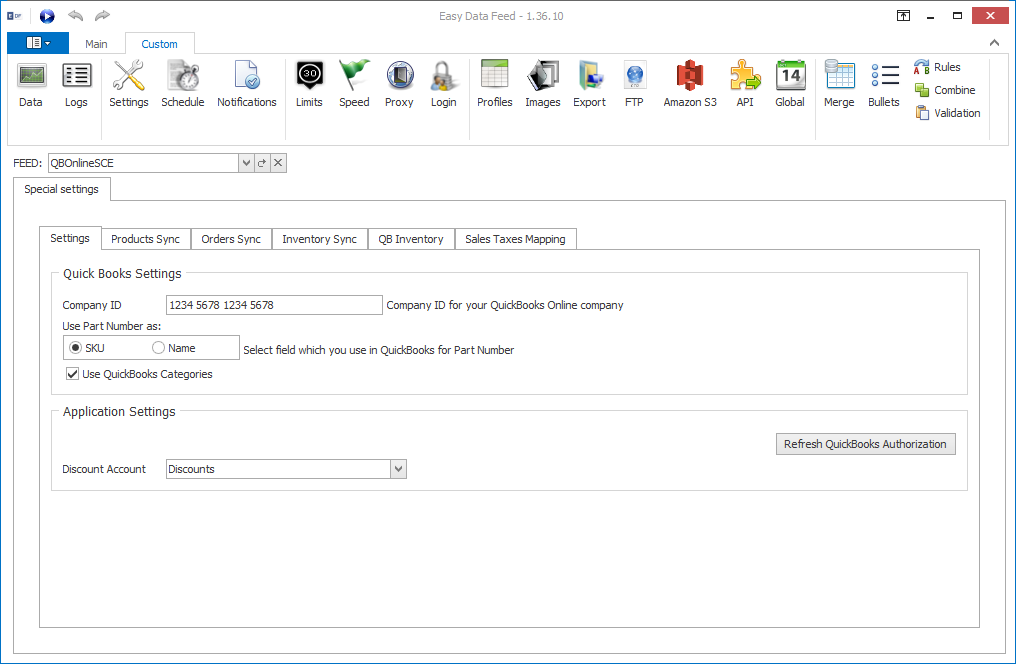Screen dimensions: 1016x664
Task: Select the inner Settings tab
Action: [70, 238]
